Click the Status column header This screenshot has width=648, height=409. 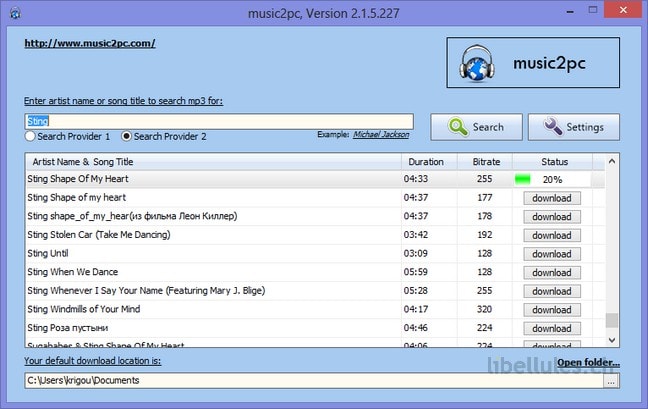553,162
